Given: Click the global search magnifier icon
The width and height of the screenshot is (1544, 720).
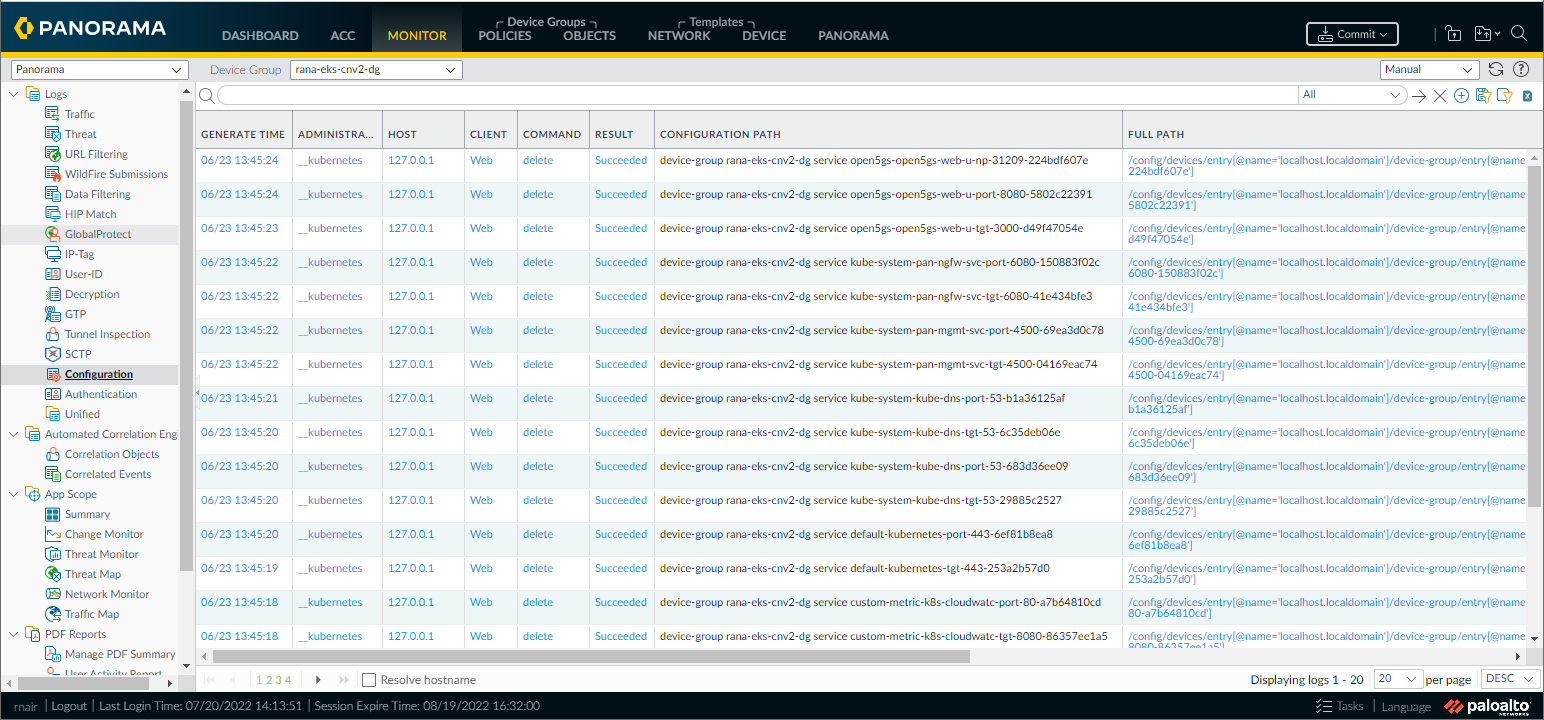Looking at the screenshot, I should click(x=1519, y=34).
